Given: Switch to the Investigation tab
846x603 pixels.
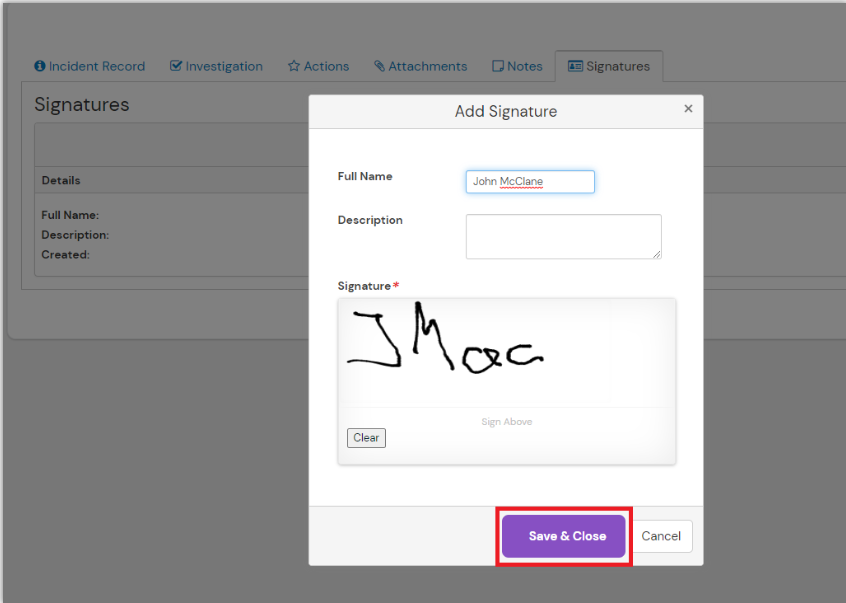Looking at the screenshot, I should coord(223,66).
